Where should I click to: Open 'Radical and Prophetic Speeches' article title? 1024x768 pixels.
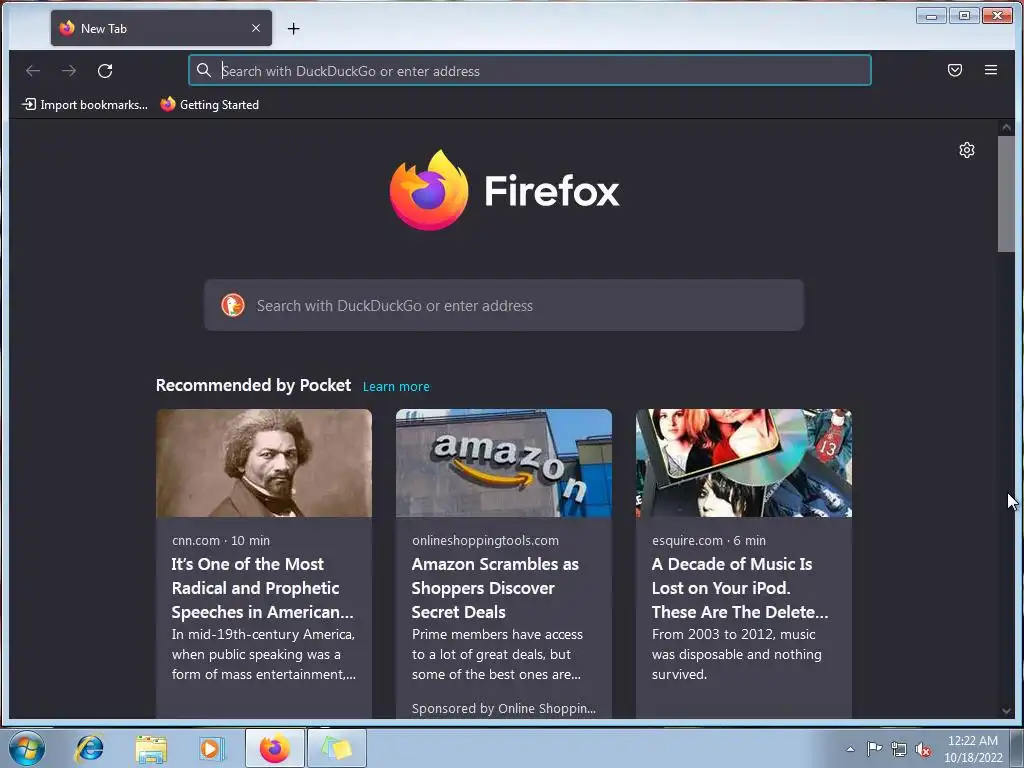pos(263,588)
